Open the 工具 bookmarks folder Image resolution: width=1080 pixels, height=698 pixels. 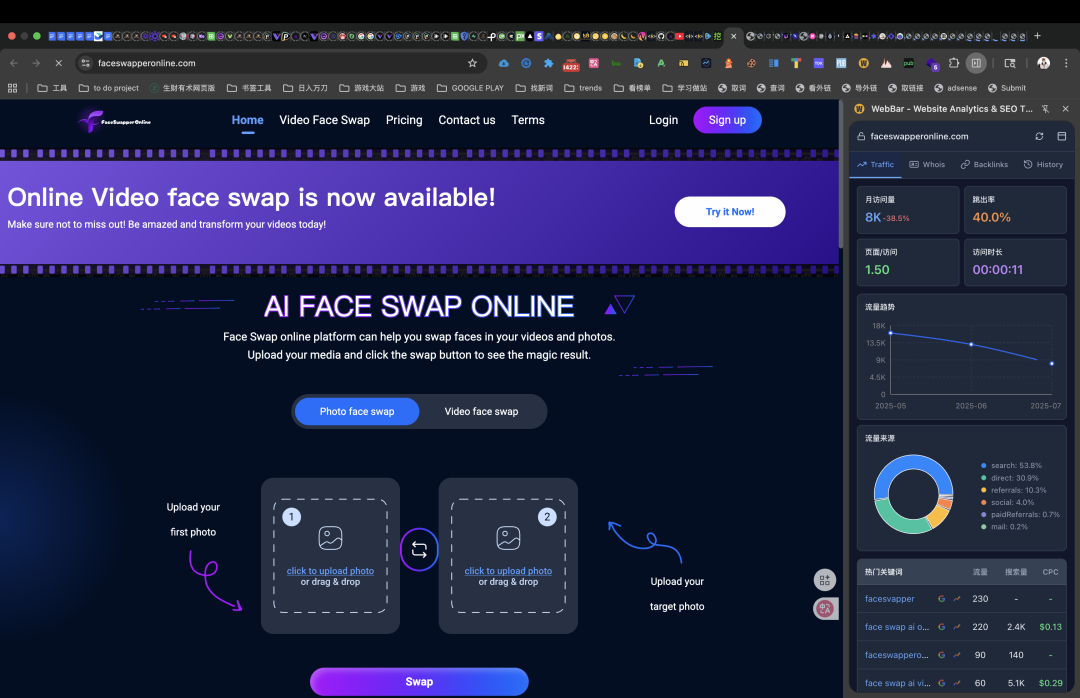click(52, 88)
